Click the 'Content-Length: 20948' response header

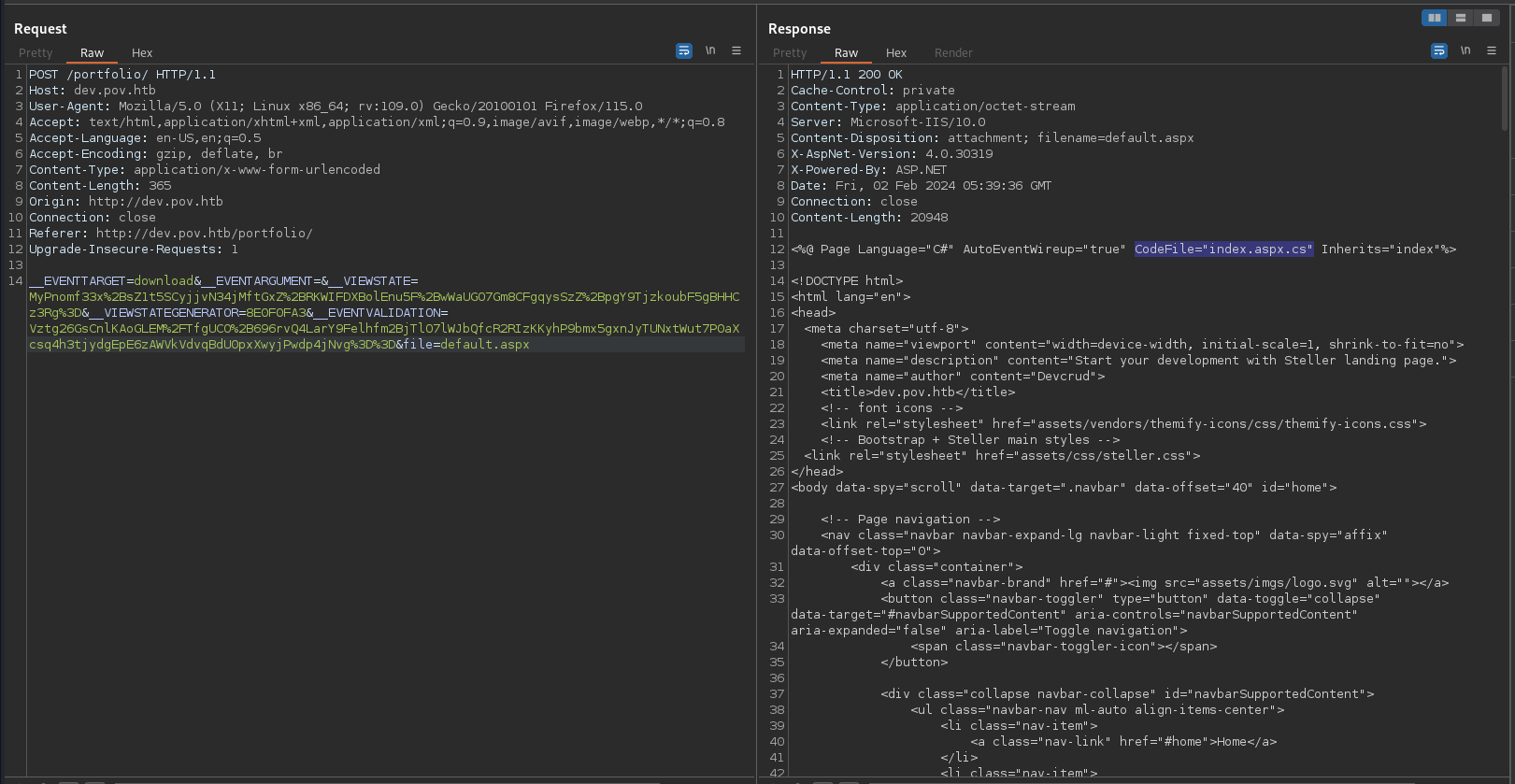869,218
